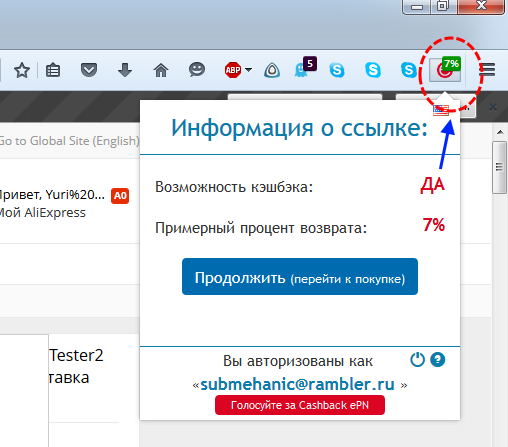This screenshot has width=508, height=447.
Task: Click Голосуйте за Cashback ePN button
Action: (300, 405)
